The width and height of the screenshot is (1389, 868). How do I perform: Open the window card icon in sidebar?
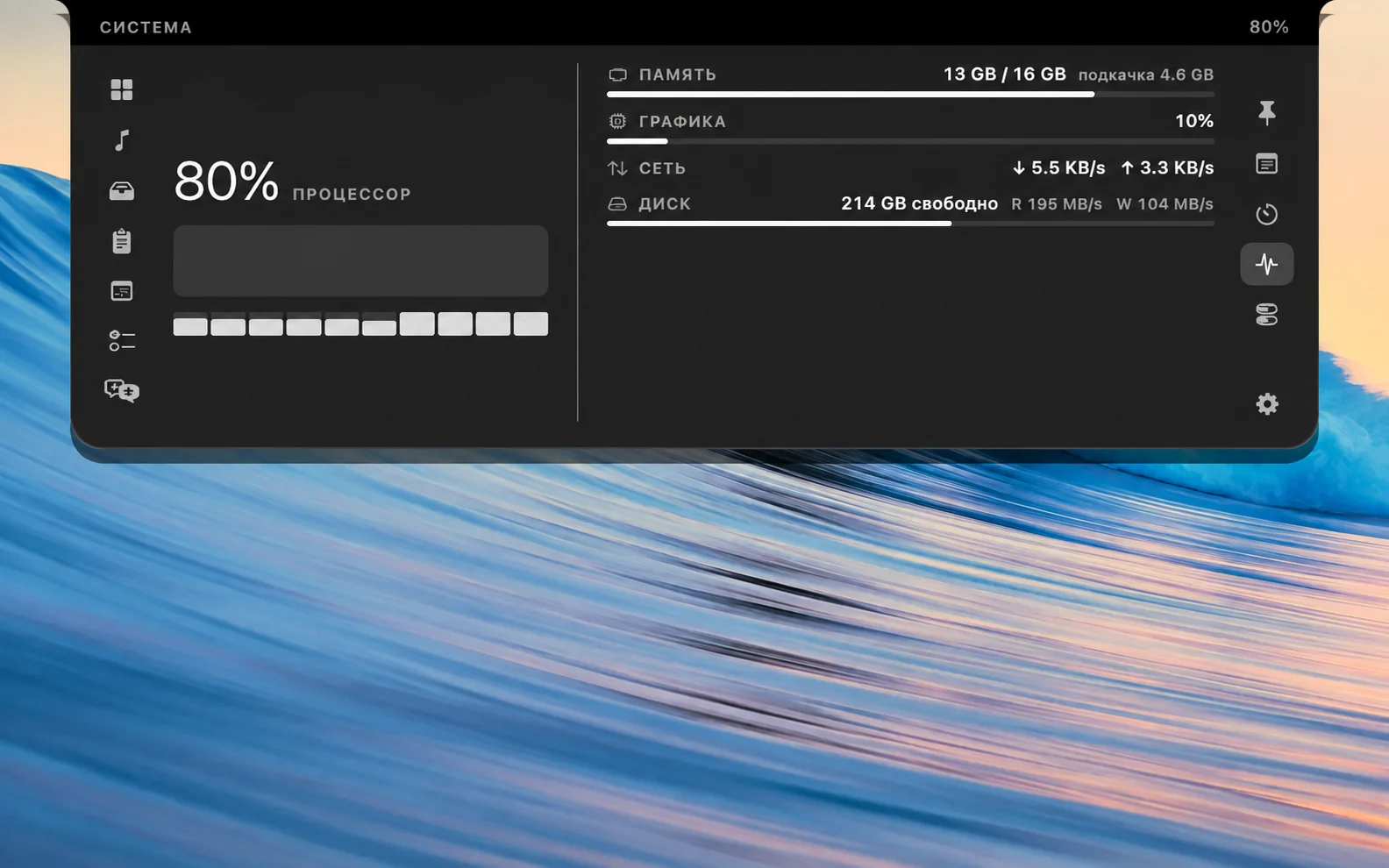click(122, 291)
